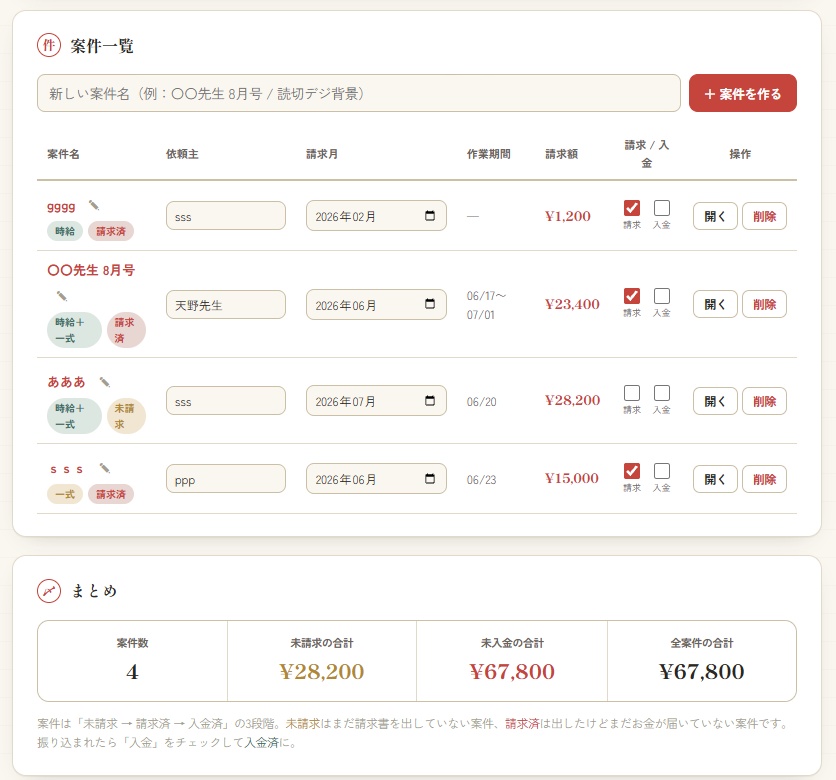836x780 pixels.
Task: Click the ｓｓｓ case name
Action: coord(66,469)
